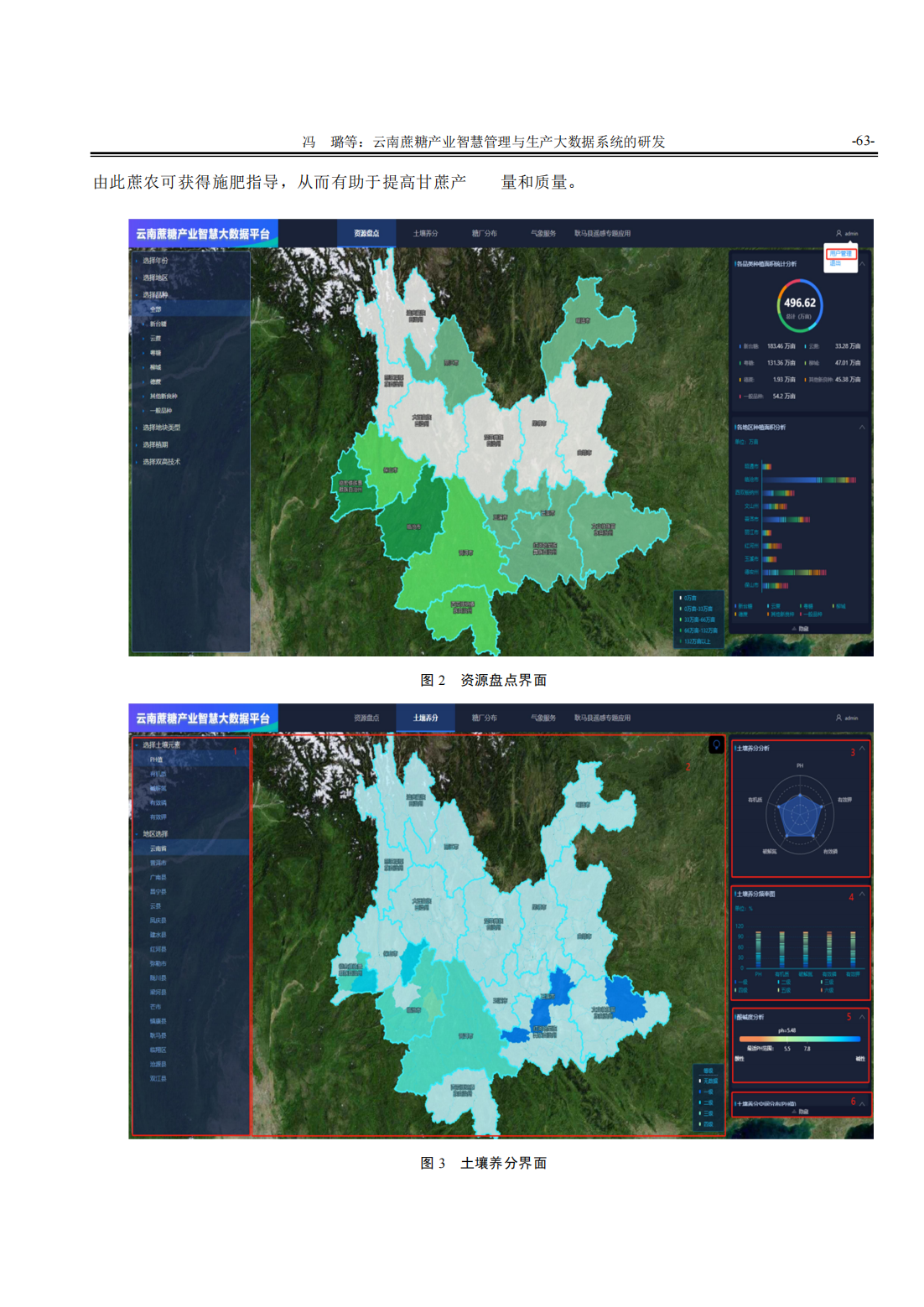The height and width of the screenshot is (1307, 924).
Task: Collapse 土壤养分频率图 panel with its chevron
Action: (x=862, y=894)
